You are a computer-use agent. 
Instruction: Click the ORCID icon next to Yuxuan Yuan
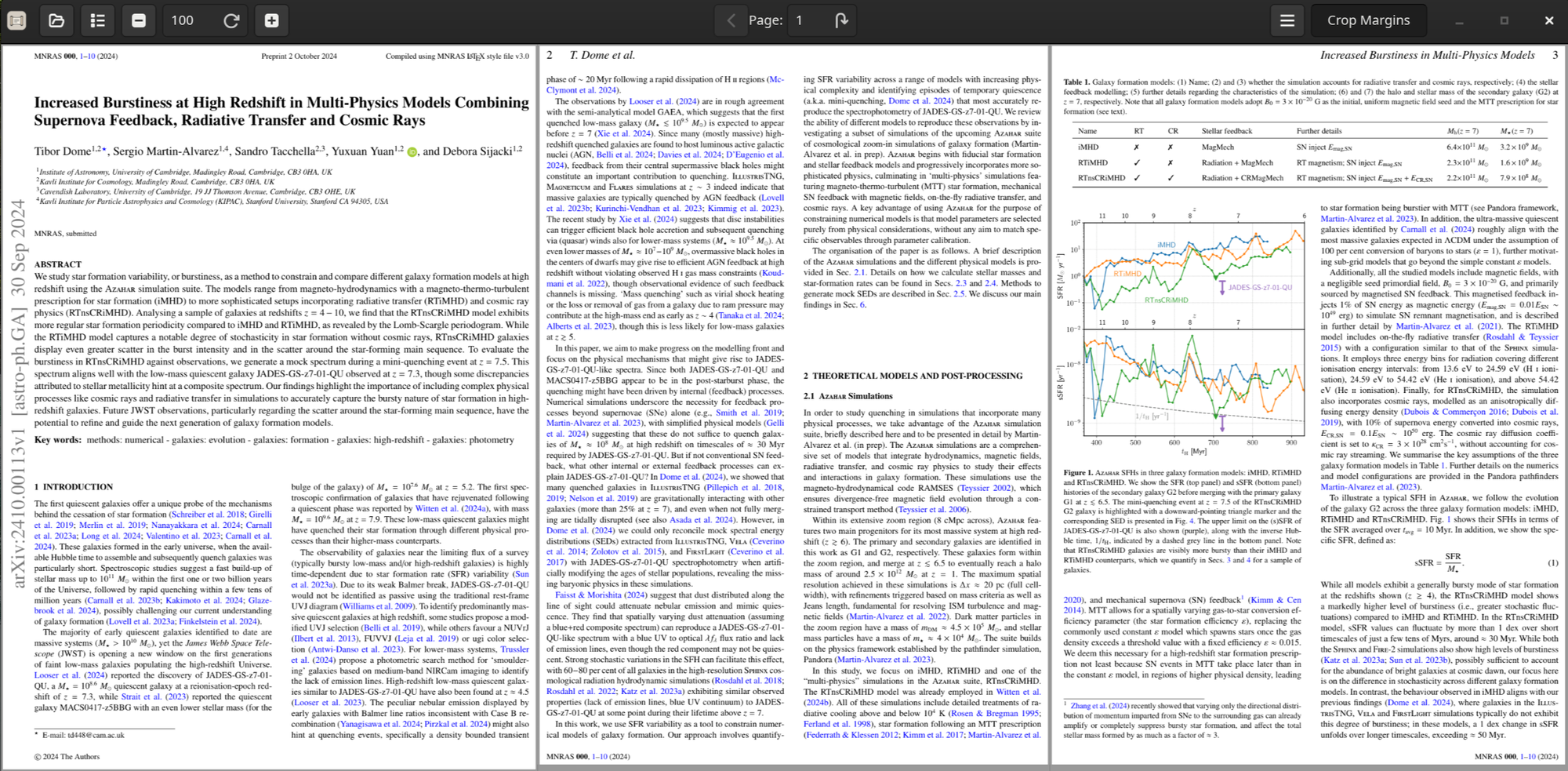(412, 151)
